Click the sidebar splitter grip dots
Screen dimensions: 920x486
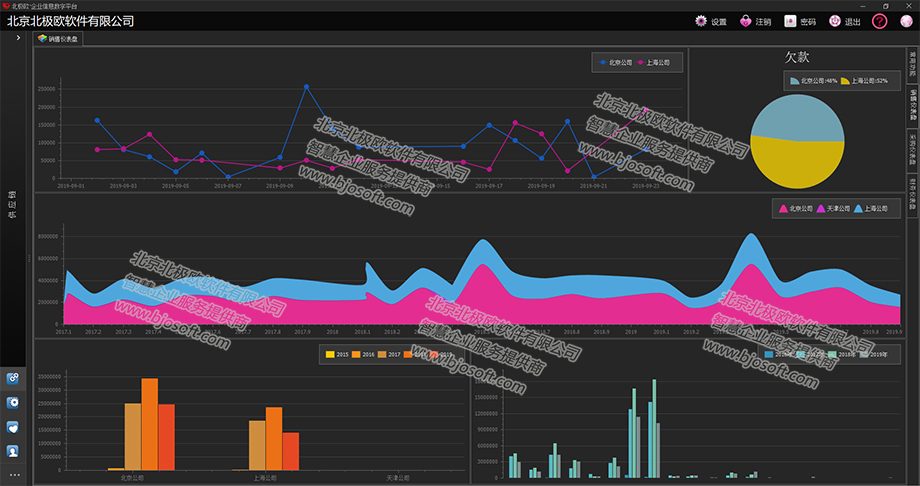(29, 258)
